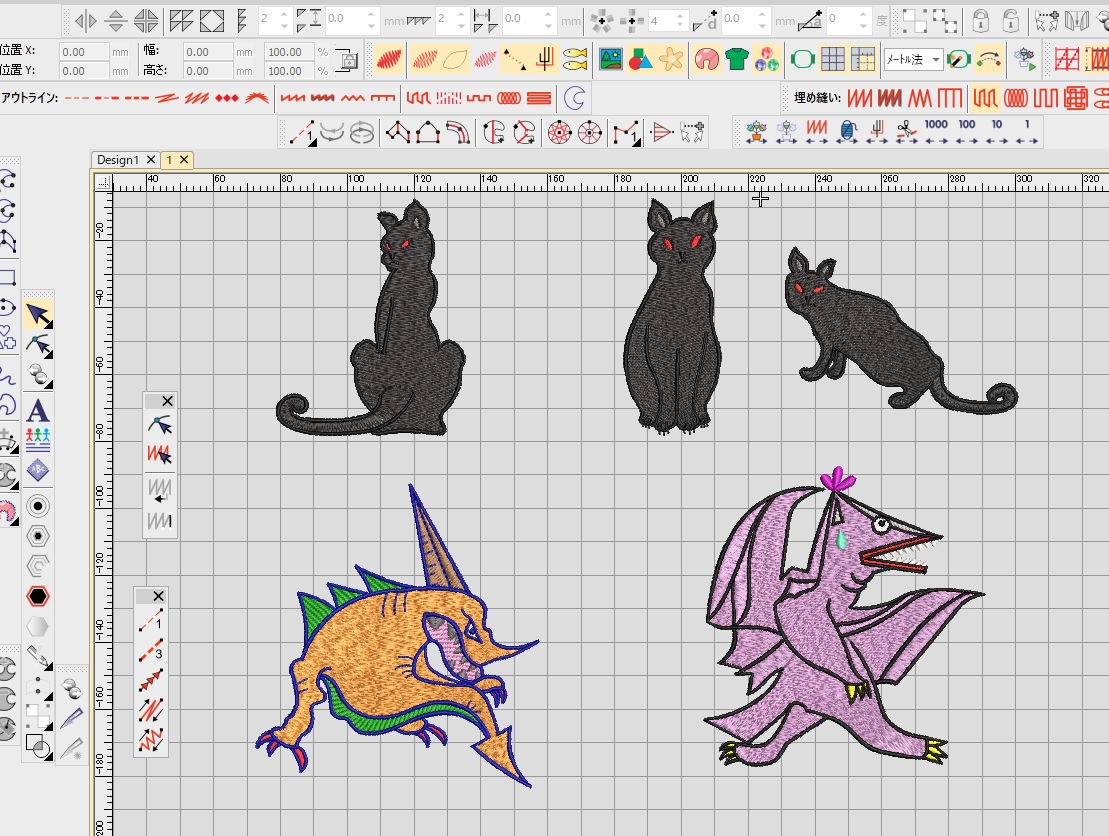Travel by 10 stitches
The image size is (1109, 836).
[997, 132]
